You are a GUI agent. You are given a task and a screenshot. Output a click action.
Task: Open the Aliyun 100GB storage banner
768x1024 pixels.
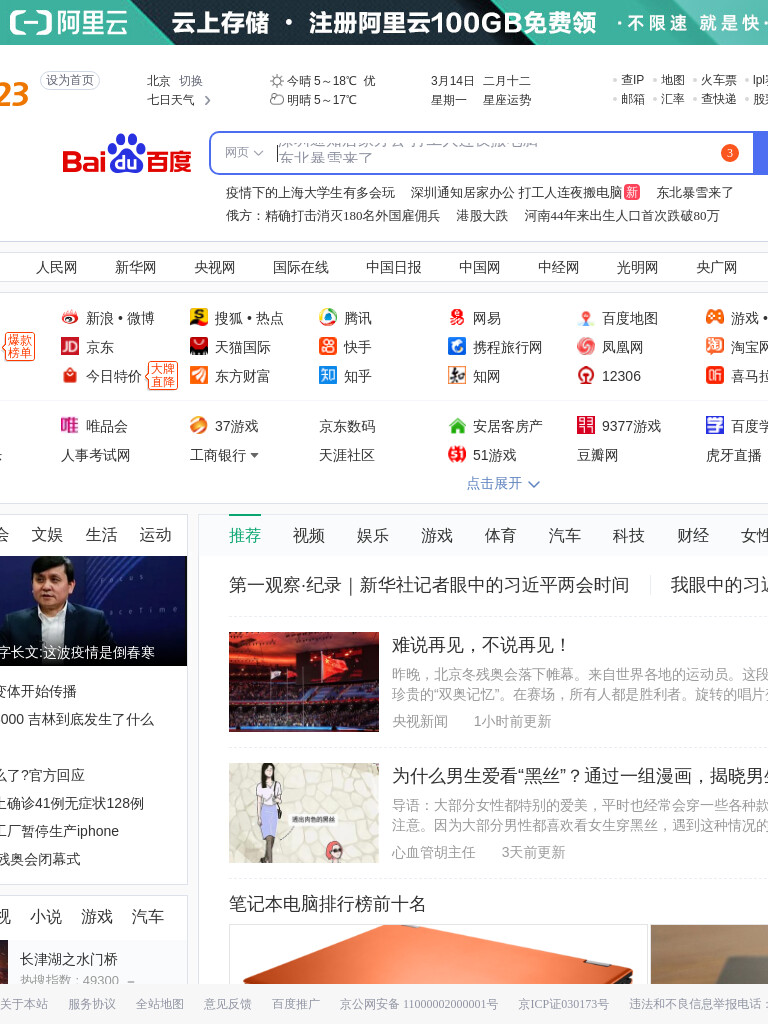384,22
